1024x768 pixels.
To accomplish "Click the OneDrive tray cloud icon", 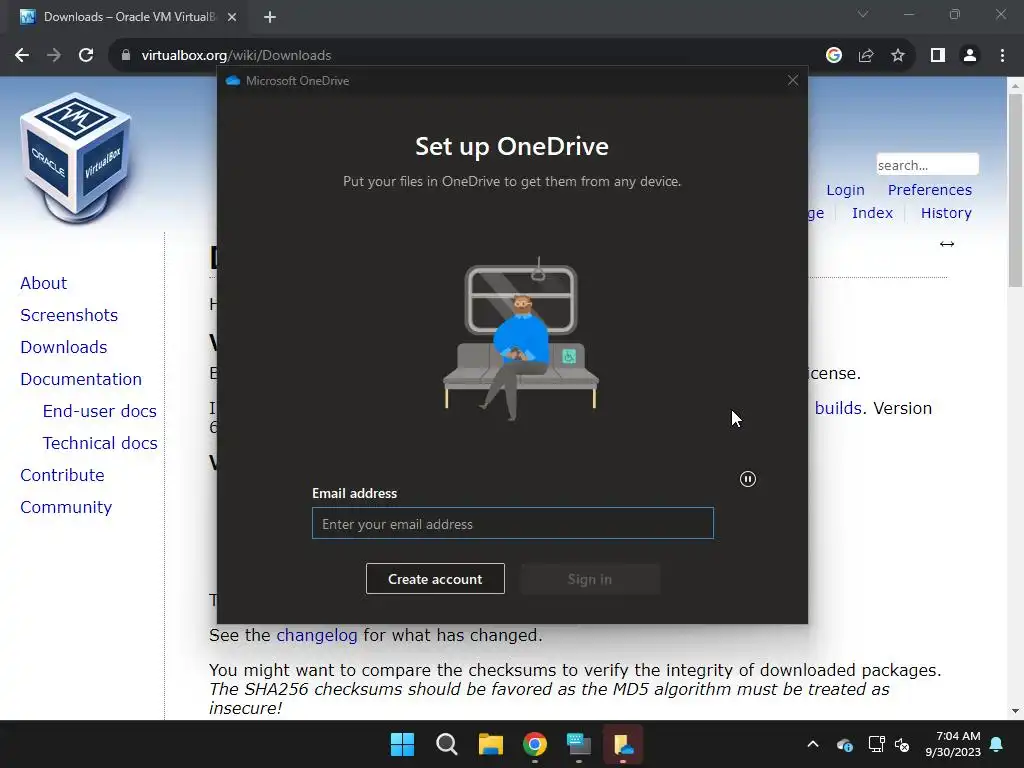I will coord(844,744).
